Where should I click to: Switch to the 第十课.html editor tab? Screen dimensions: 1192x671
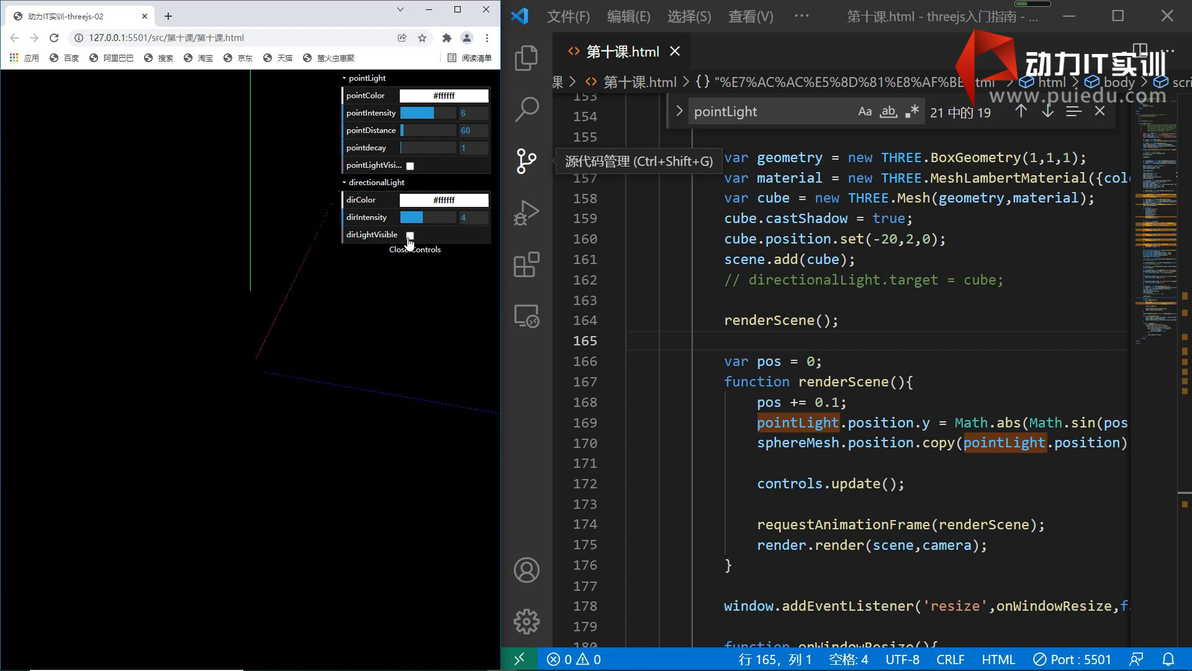point(621,51)
